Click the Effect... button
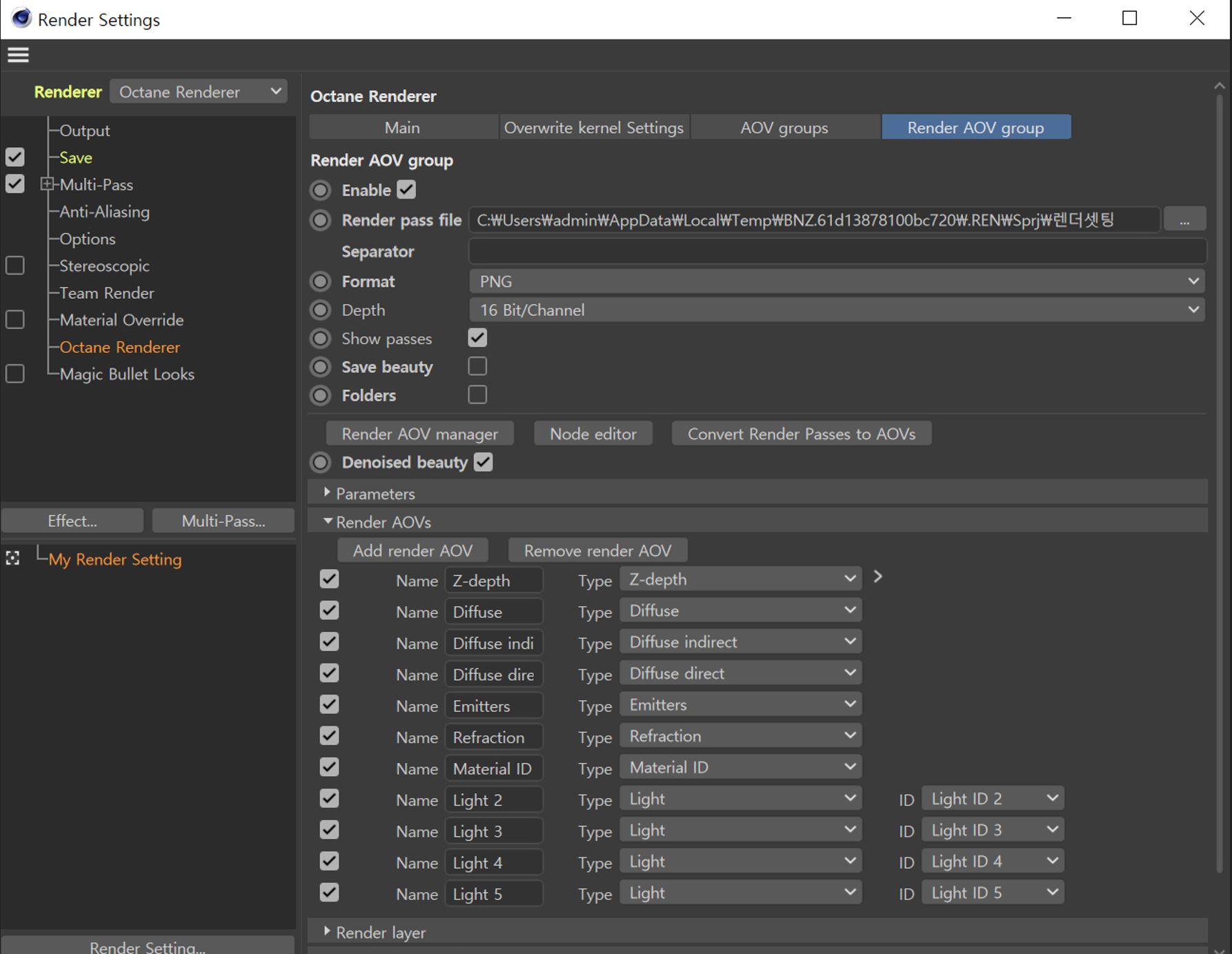 point(72,521)
